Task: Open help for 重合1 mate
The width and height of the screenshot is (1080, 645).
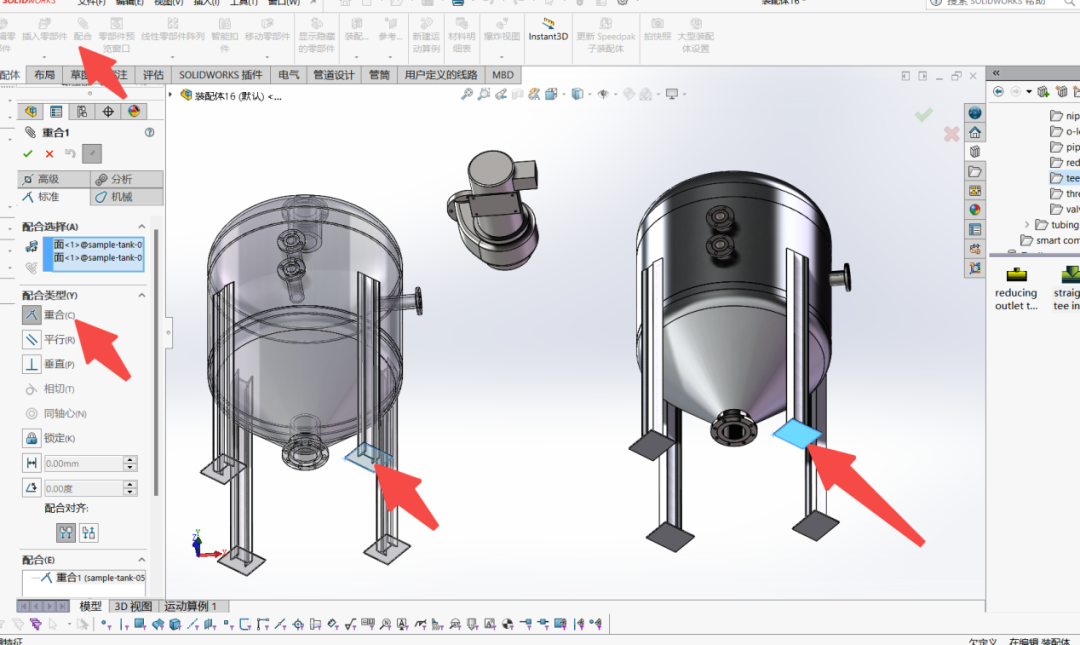Action: click(149, 132)
